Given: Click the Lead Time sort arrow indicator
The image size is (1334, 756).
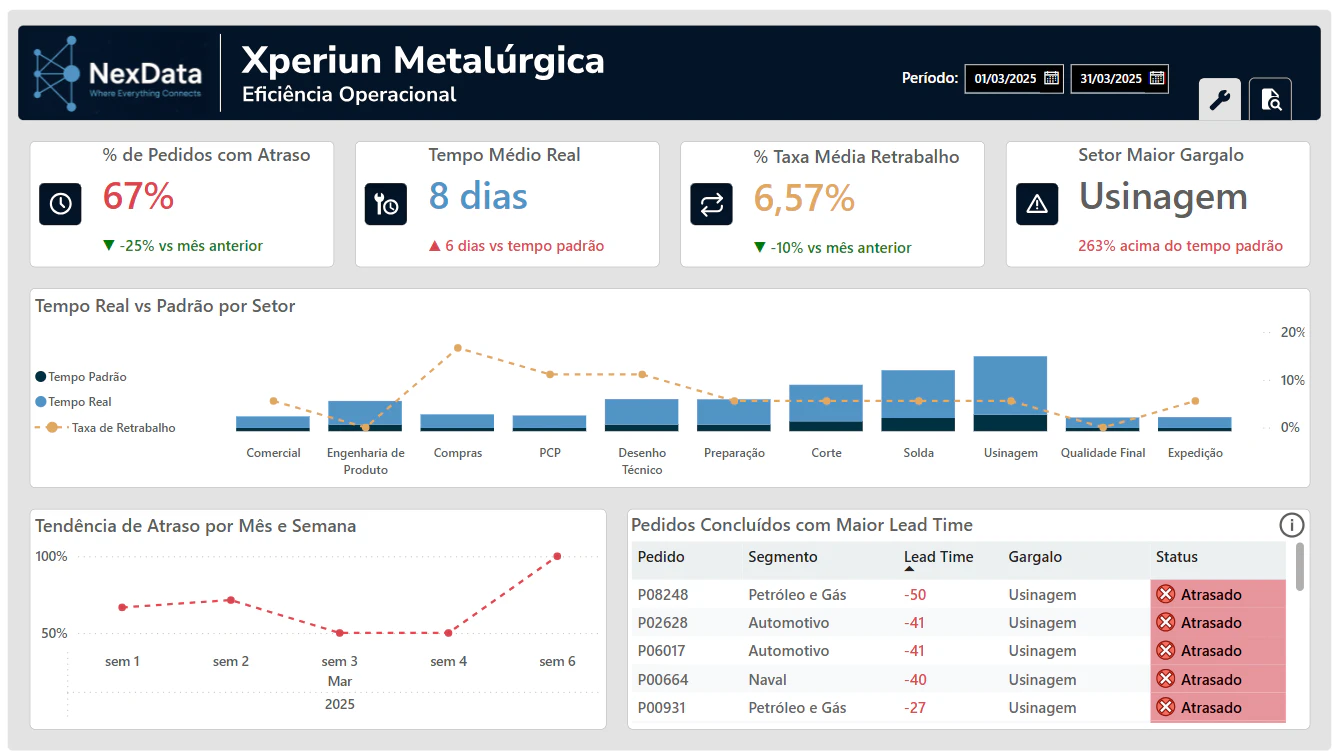Looking at the screenshot, I should (x=909, y=569).
